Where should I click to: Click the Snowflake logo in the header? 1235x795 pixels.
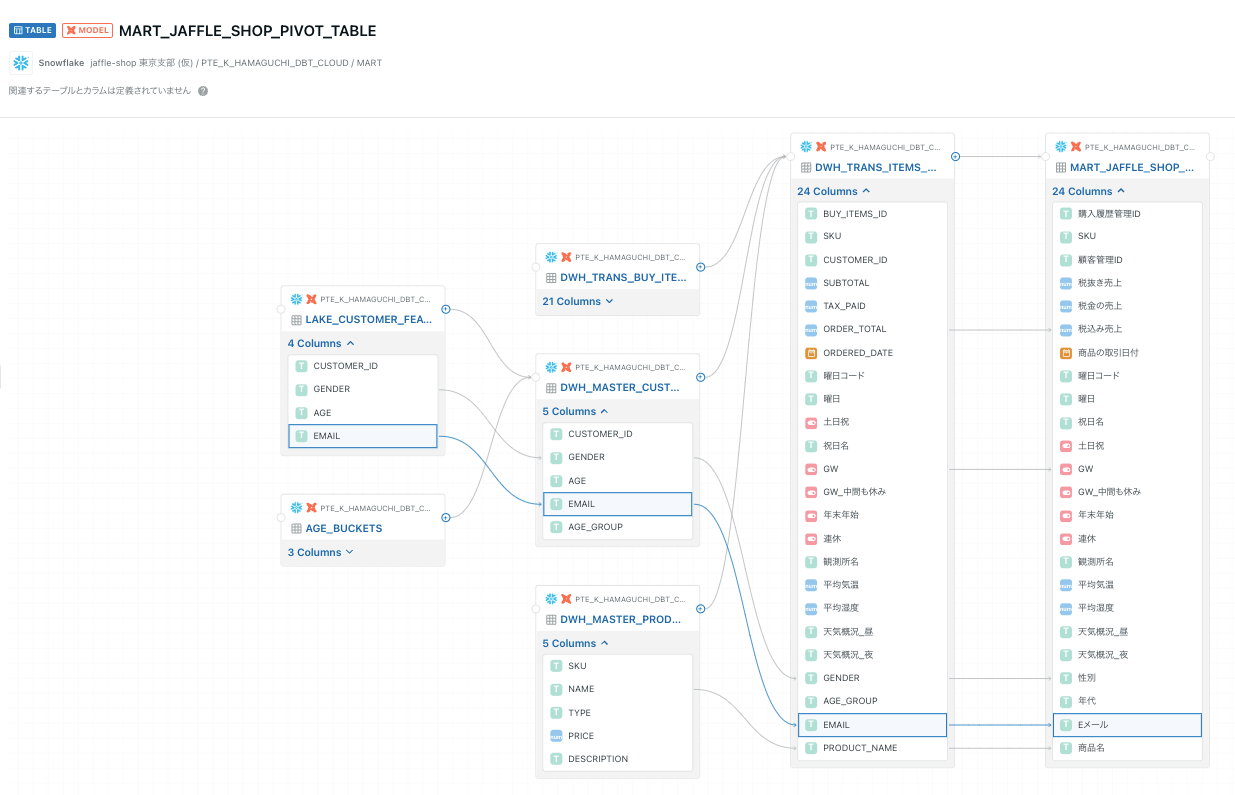(21, 63)
